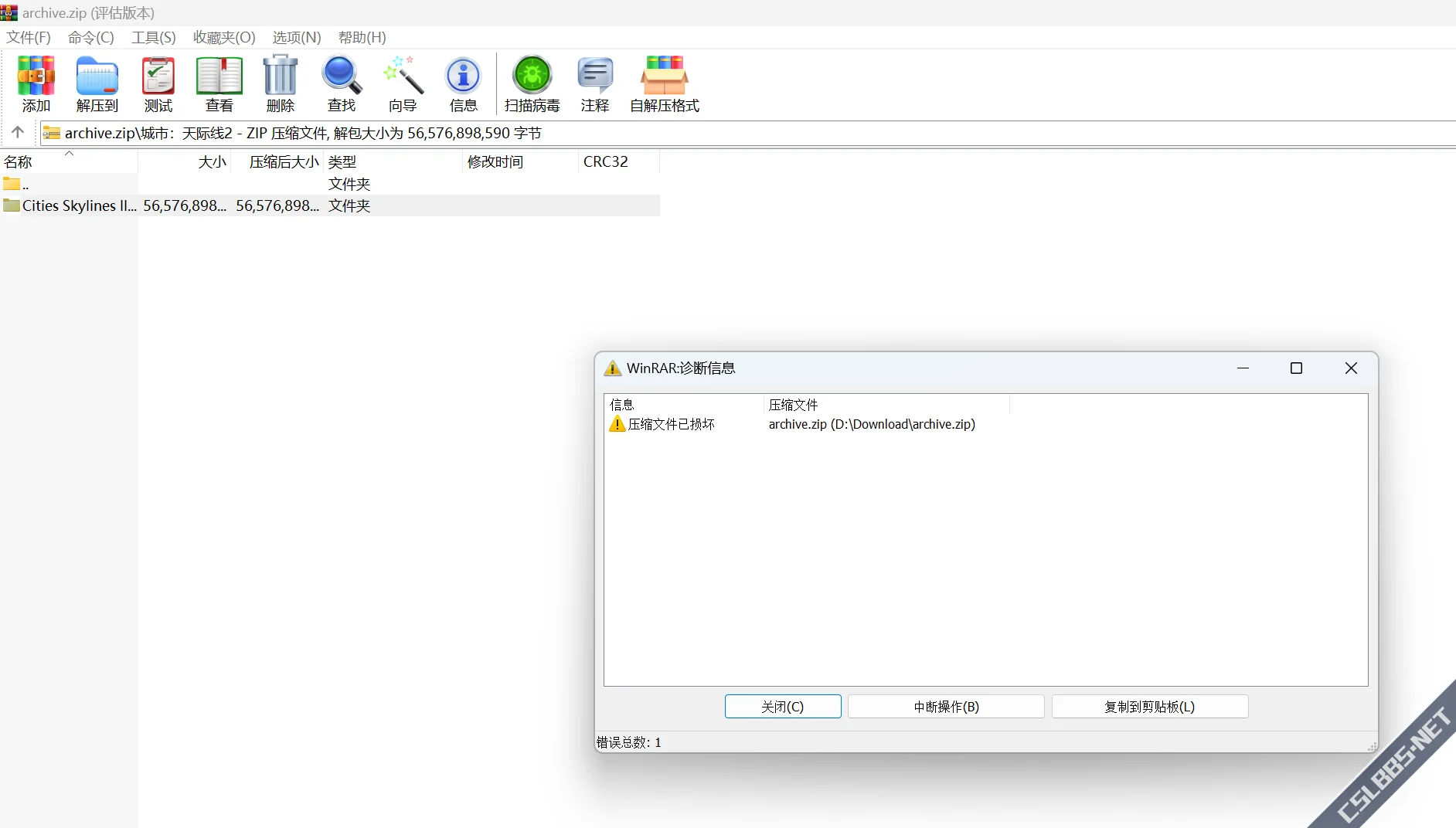Open the 选项(N) menu
Screen dimensions: 1456x828
297,37
